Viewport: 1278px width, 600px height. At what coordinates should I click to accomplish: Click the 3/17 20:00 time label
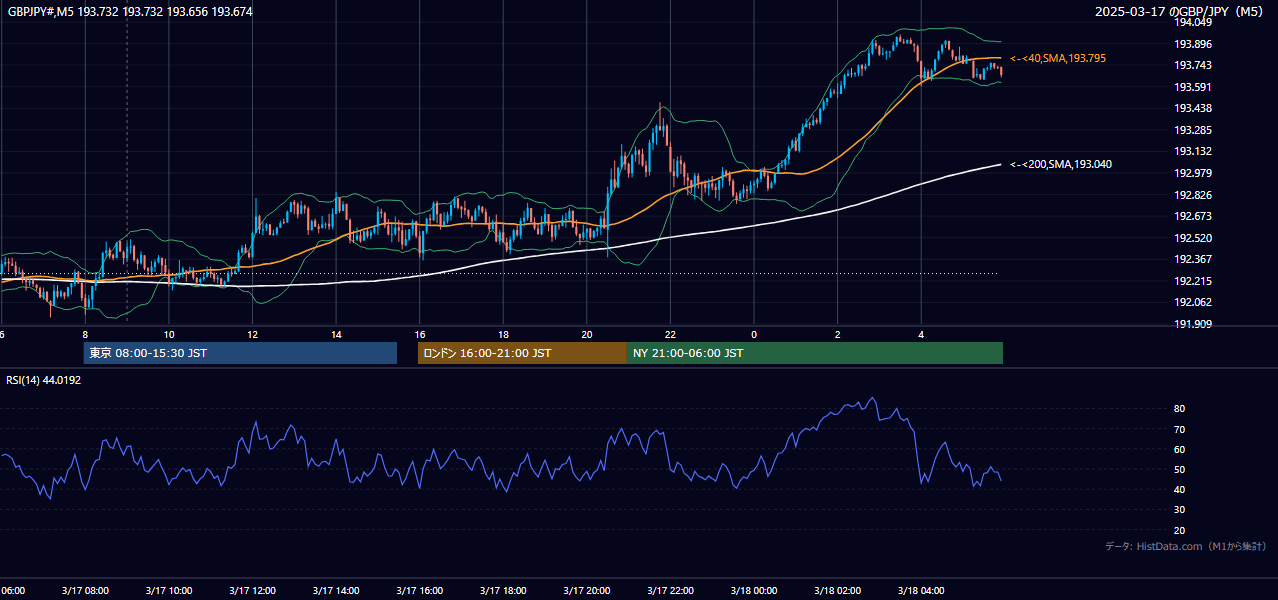coord(587,591)
